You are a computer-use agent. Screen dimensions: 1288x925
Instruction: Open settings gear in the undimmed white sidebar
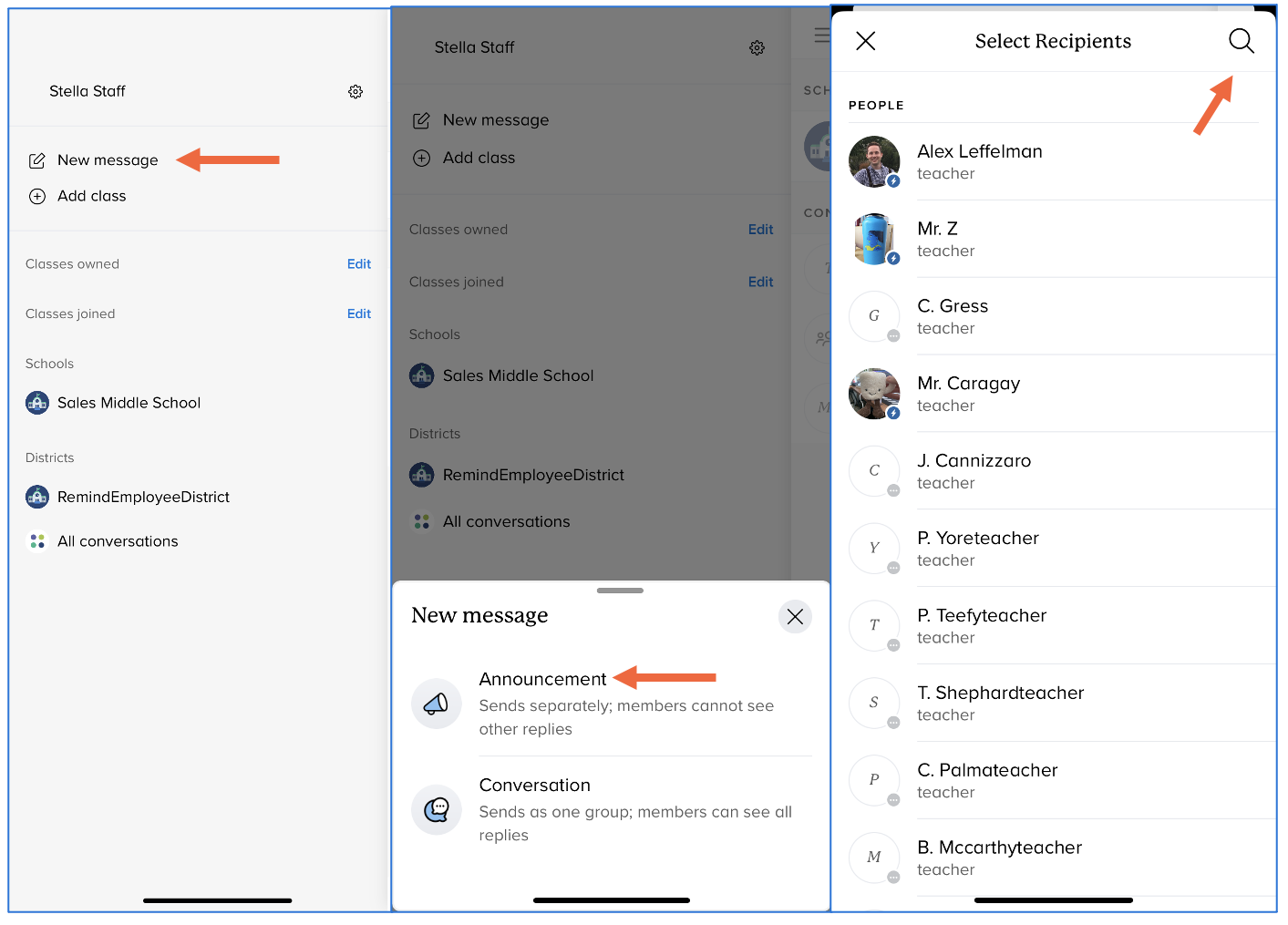point(355,92)
